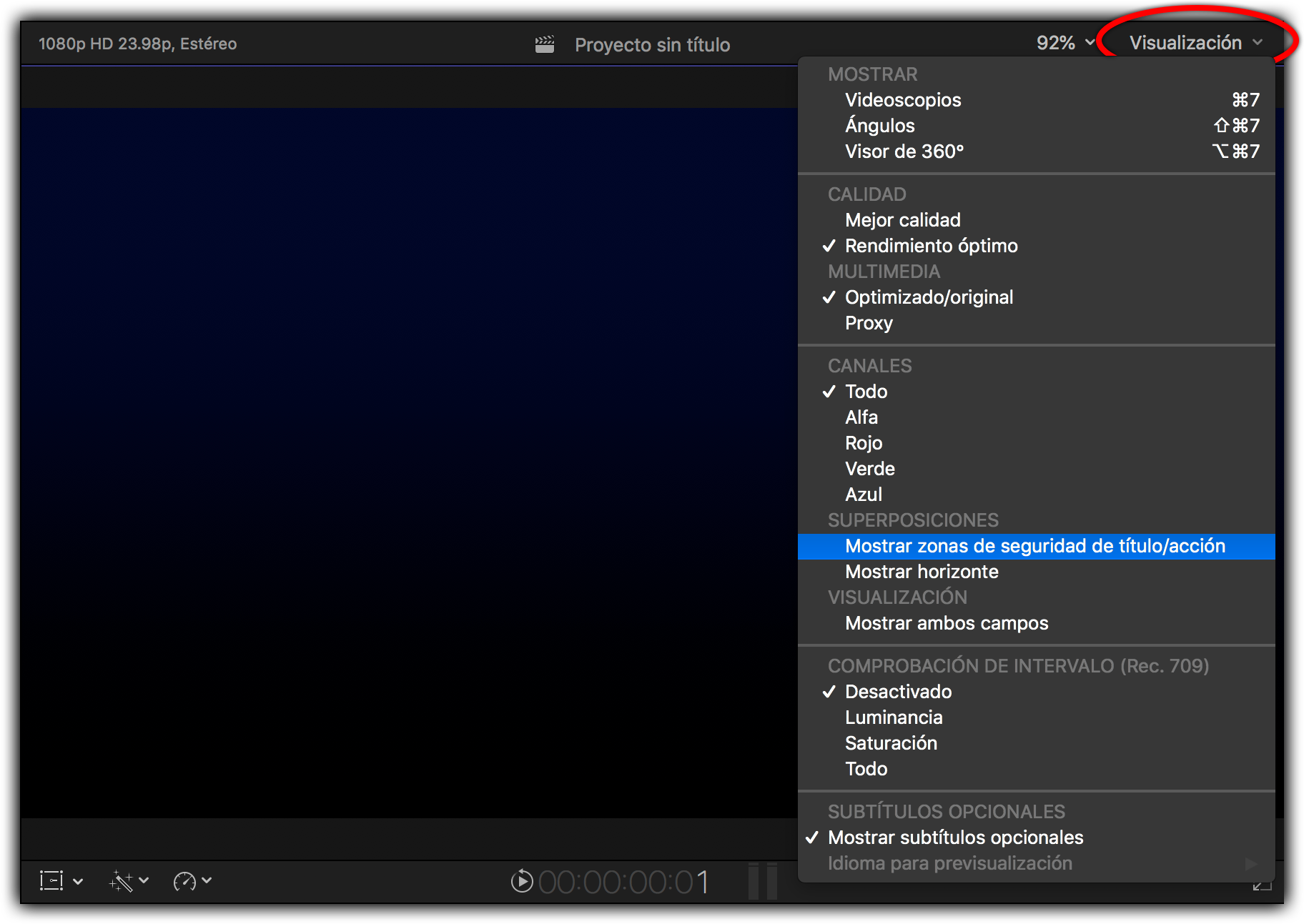Show the Alfa channel
Image resolution: width=1304 pixels, height=924 pixels.
[861, 417]
